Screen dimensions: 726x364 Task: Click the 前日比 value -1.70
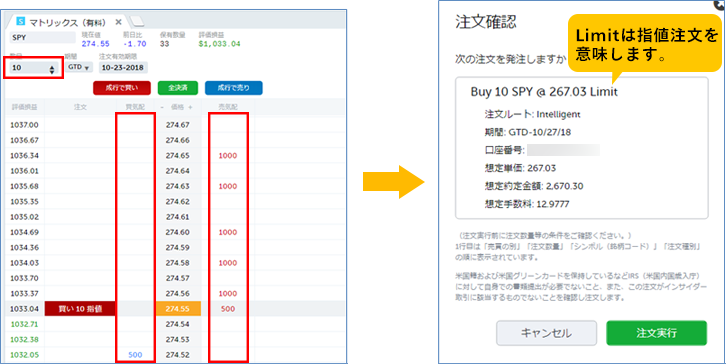coord(135,44)
